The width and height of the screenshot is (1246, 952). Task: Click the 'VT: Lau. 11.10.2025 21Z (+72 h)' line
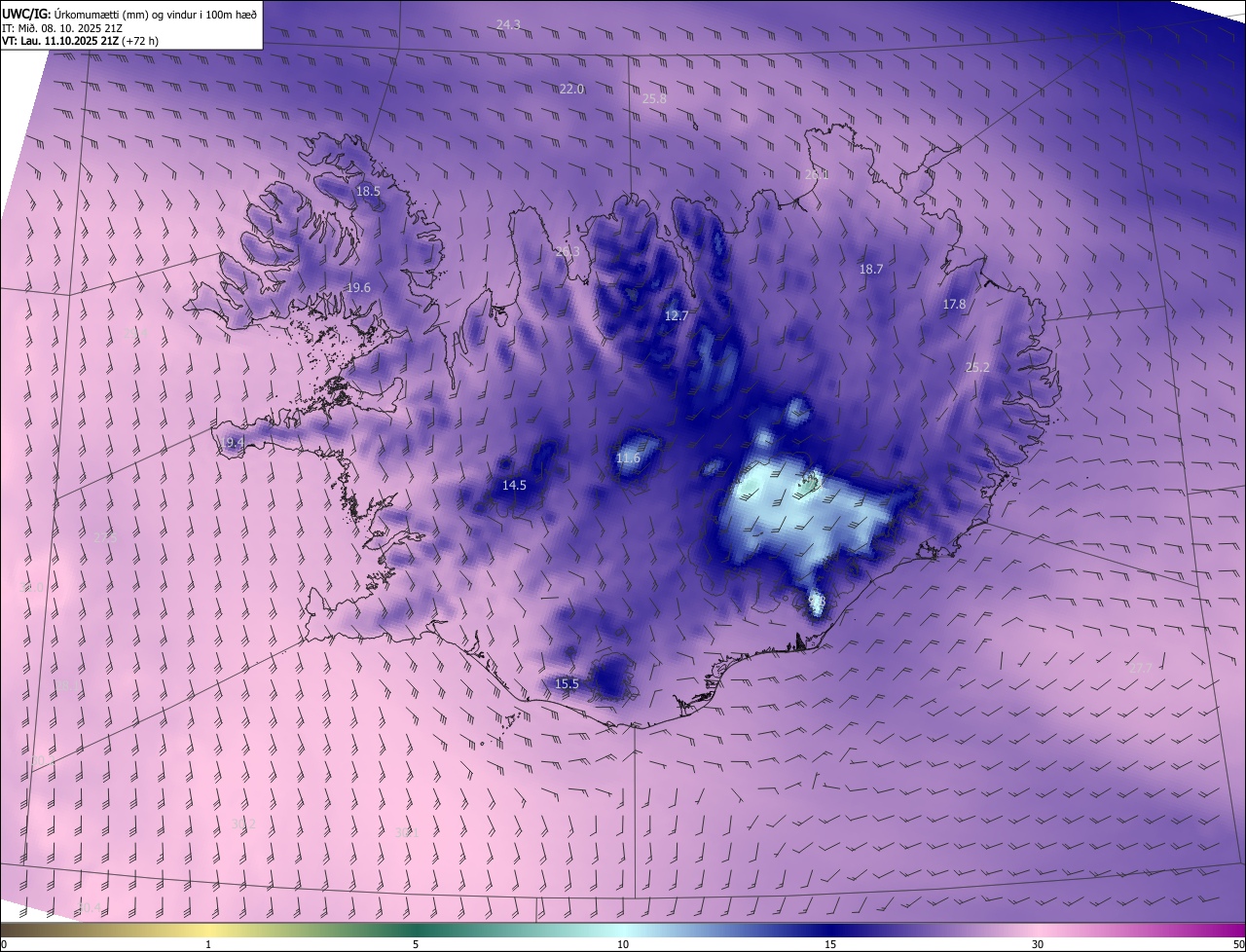(80, 41)
